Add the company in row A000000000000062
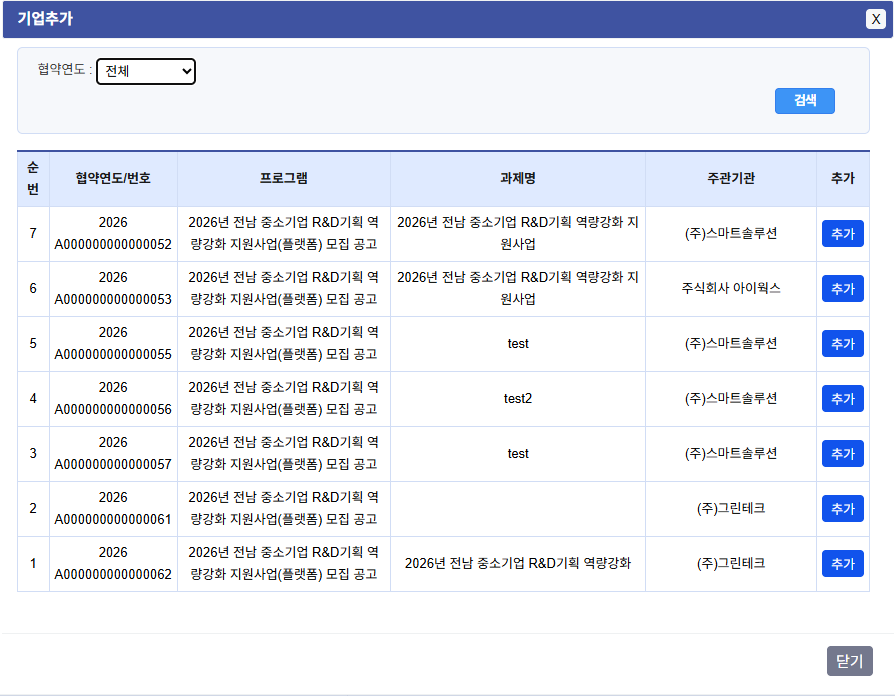The image size is (895, 696). coord(842,564)
